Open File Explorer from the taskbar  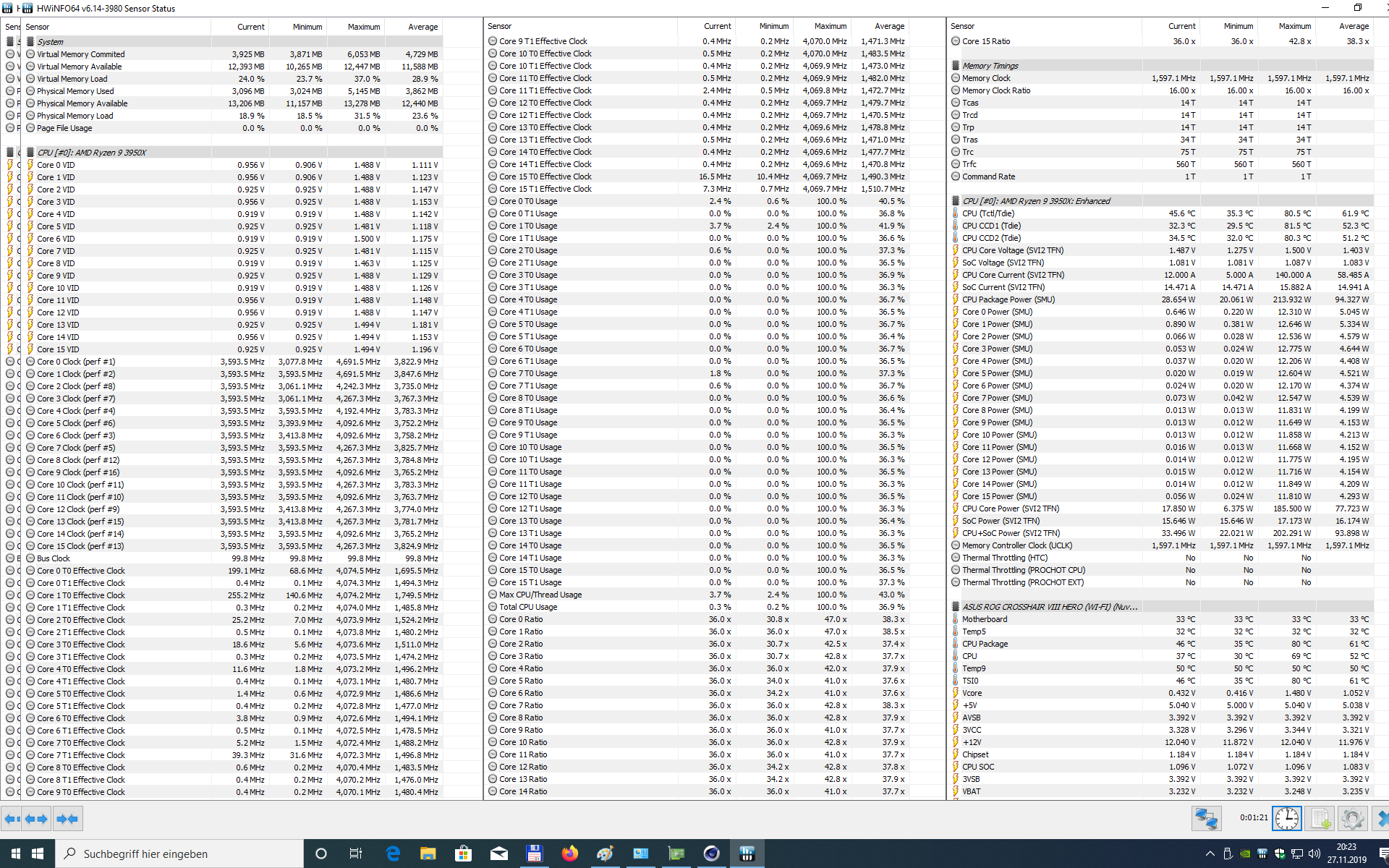point(428,854)
